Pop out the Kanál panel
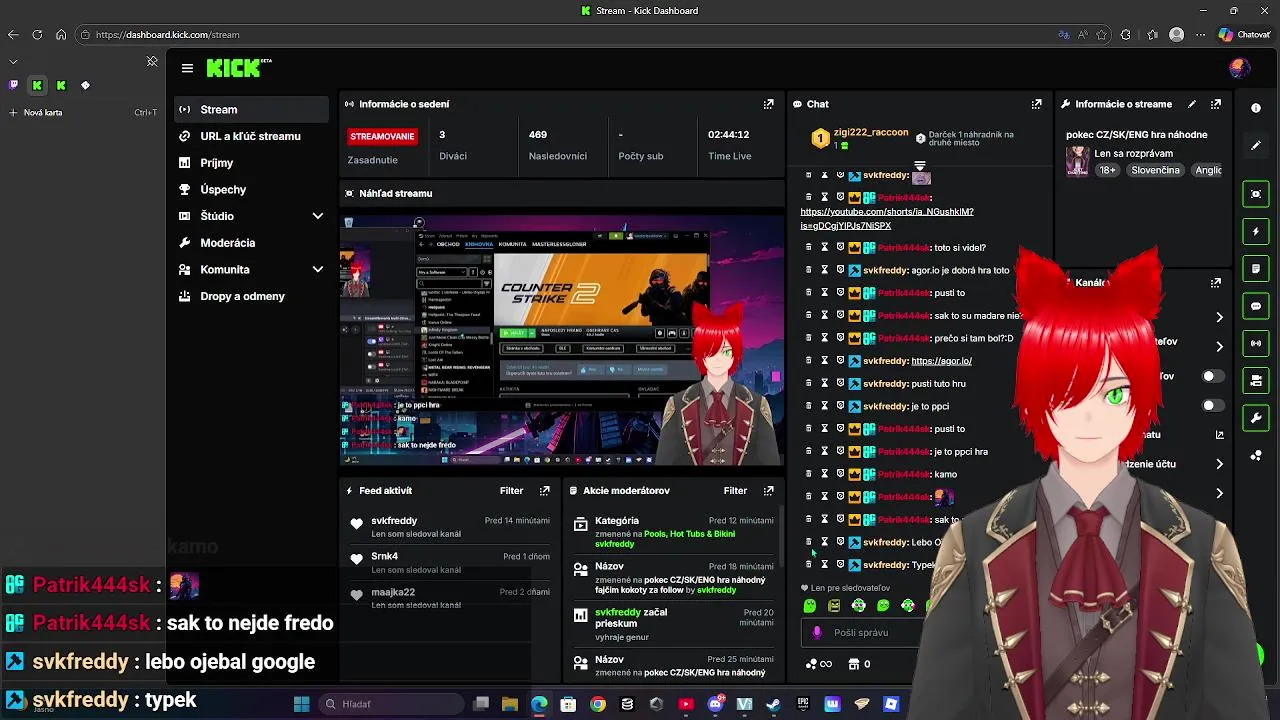Viewport: 1280px width, 720px height. (1216, 283)
